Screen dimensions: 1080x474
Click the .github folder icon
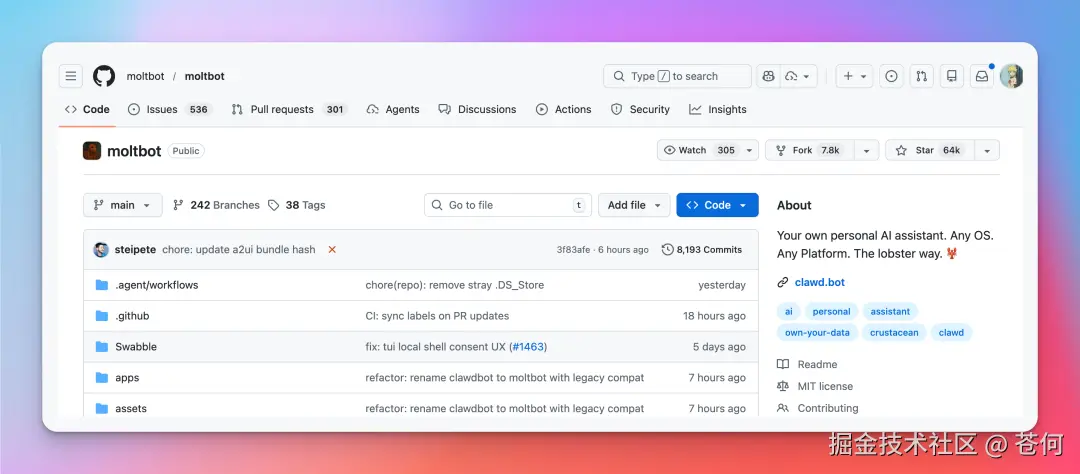pyautogui.click(x=102, y=316)
